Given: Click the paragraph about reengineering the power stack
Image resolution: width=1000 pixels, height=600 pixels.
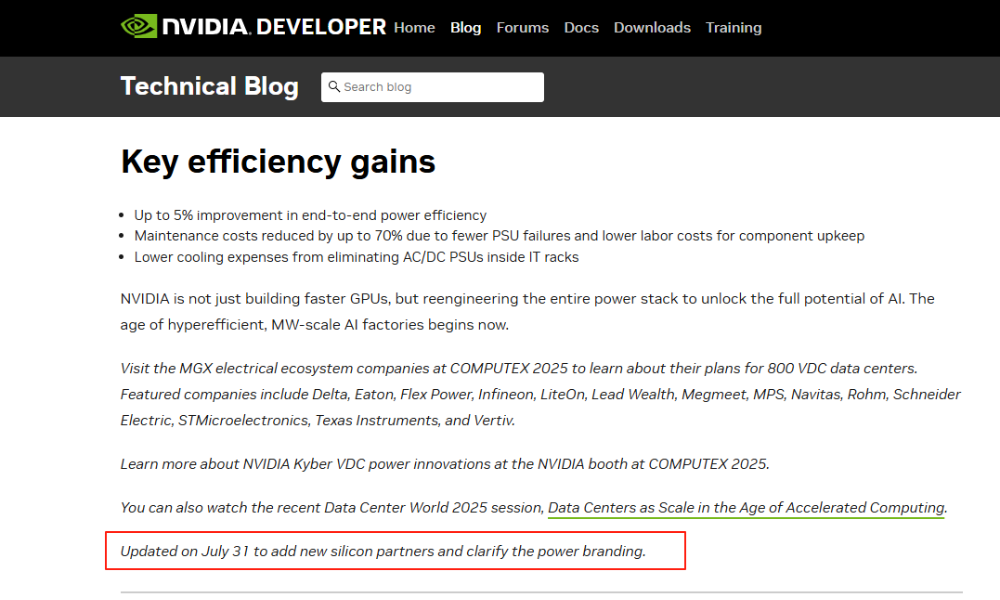Looking at the screenshot, I should tap(527, 312).
